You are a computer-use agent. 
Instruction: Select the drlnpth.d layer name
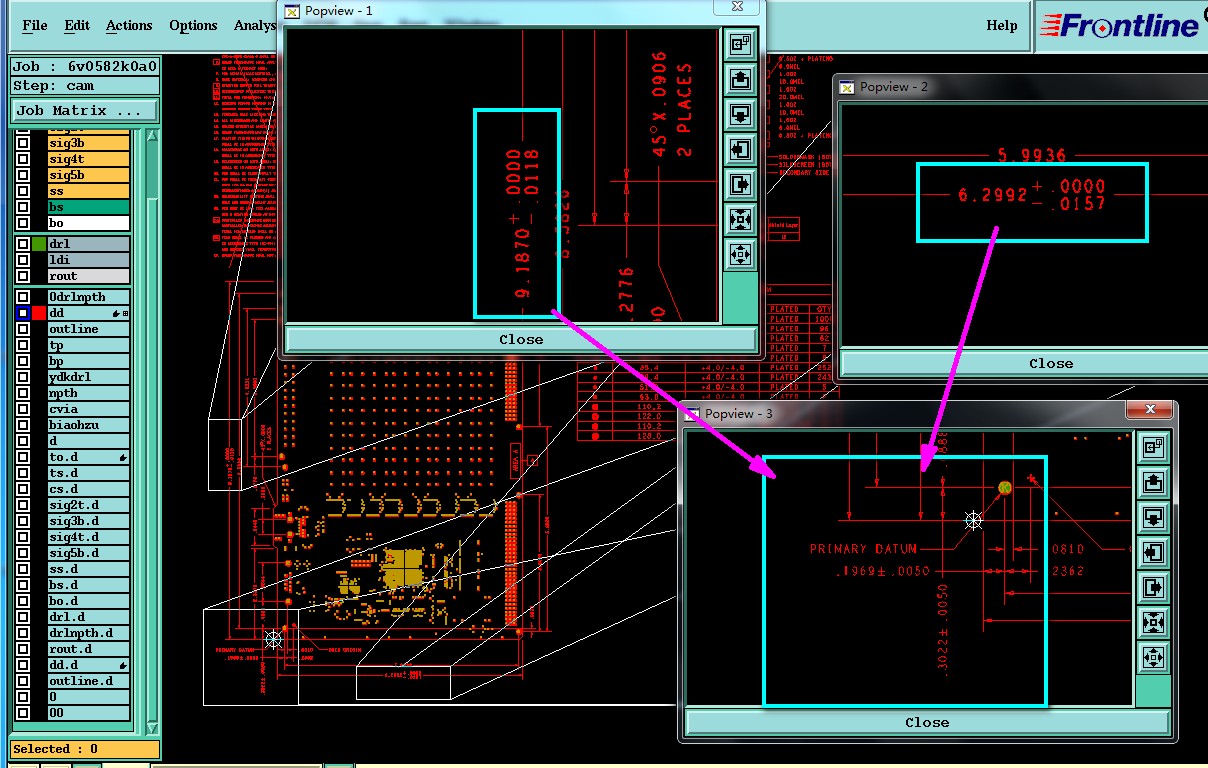click(89, 633)
